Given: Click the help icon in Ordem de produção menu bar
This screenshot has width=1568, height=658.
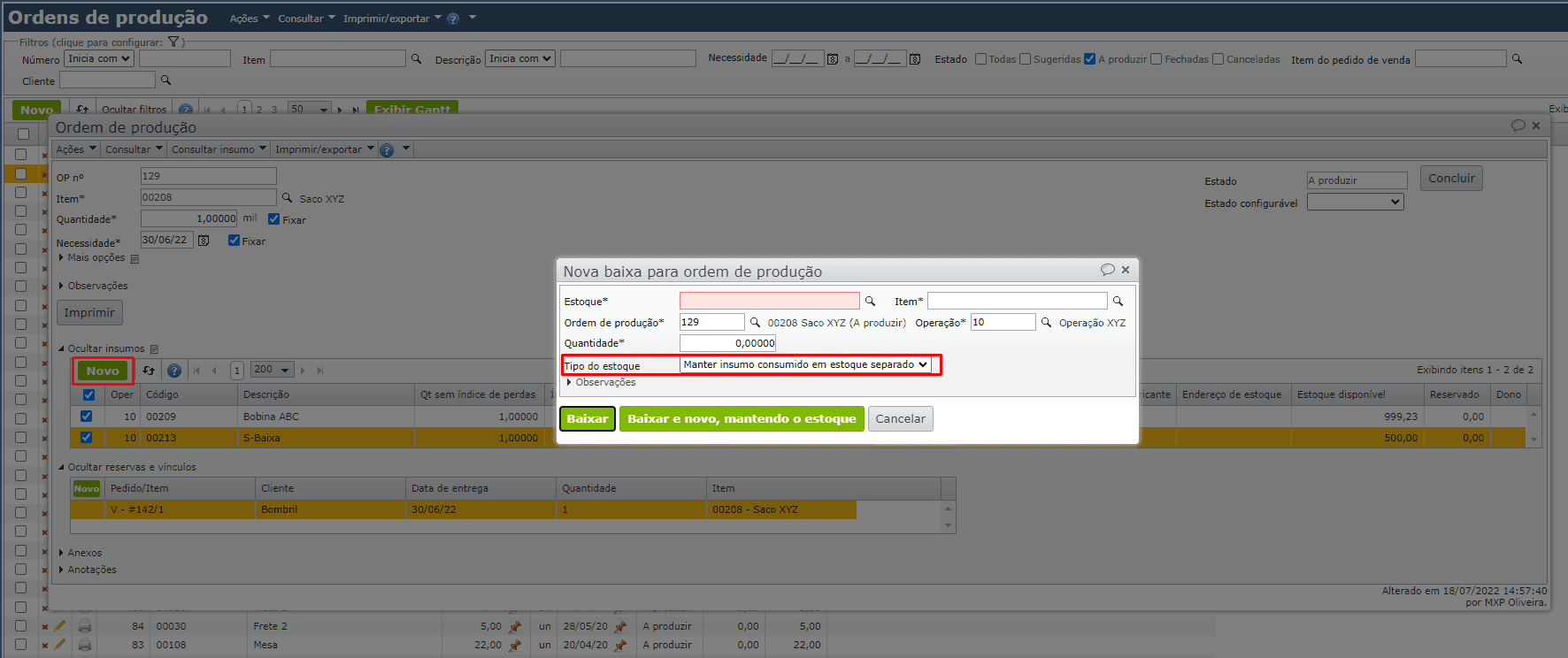Looking at the screenshot, I should coord(387,149).
